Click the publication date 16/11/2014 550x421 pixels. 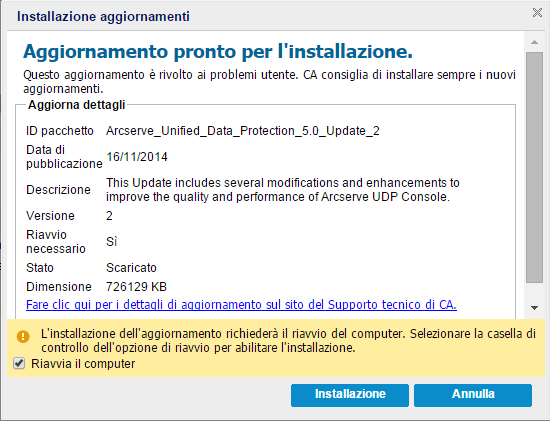pyautogui.click(x=137, y=156)
